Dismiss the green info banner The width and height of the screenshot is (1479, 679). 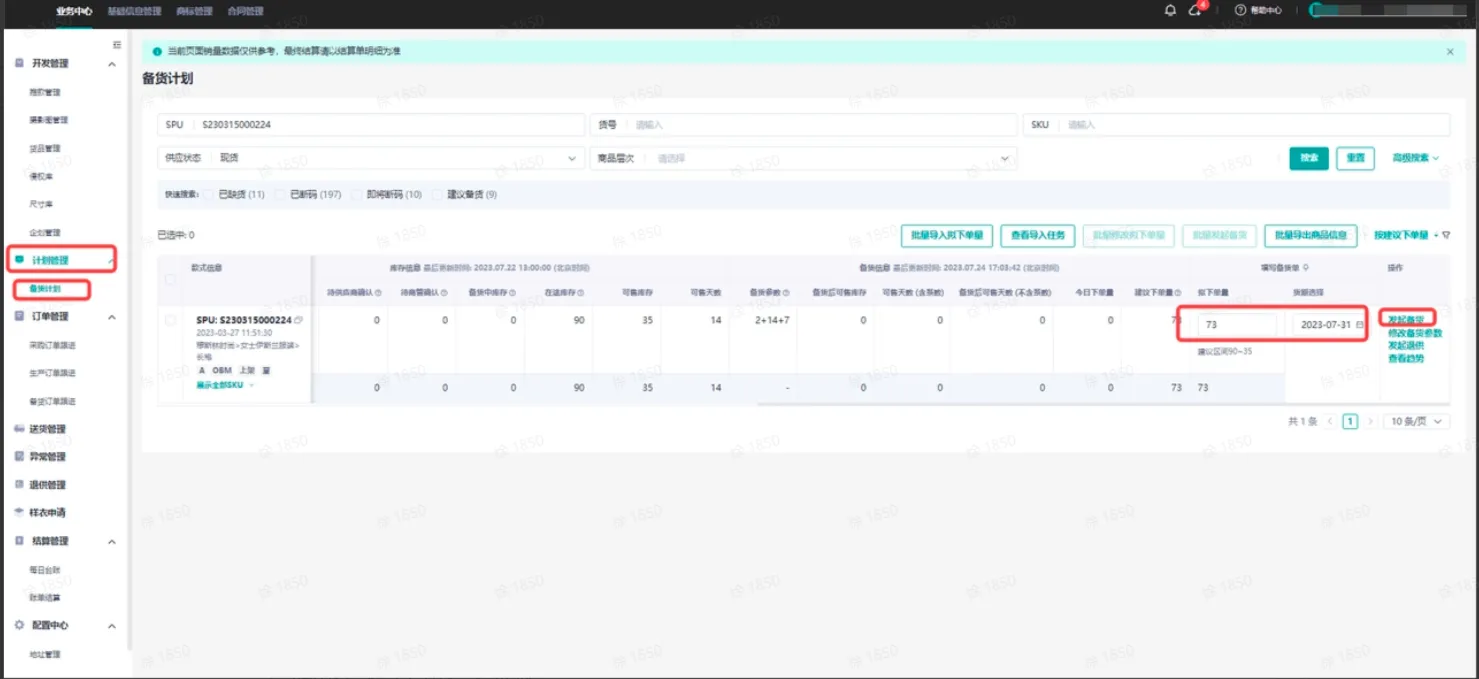point(1450,51)
